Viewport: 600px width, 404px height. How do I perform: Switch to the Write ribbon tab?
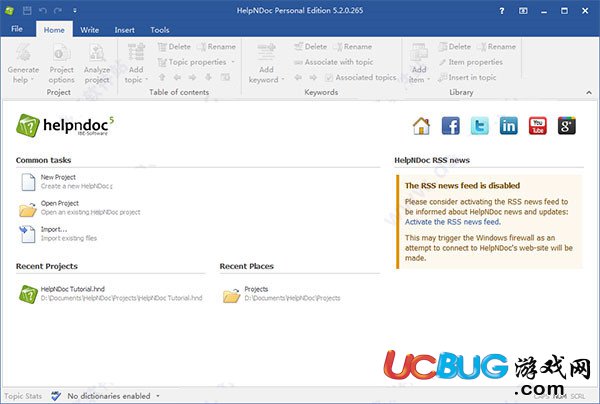[x=90, y=30]
